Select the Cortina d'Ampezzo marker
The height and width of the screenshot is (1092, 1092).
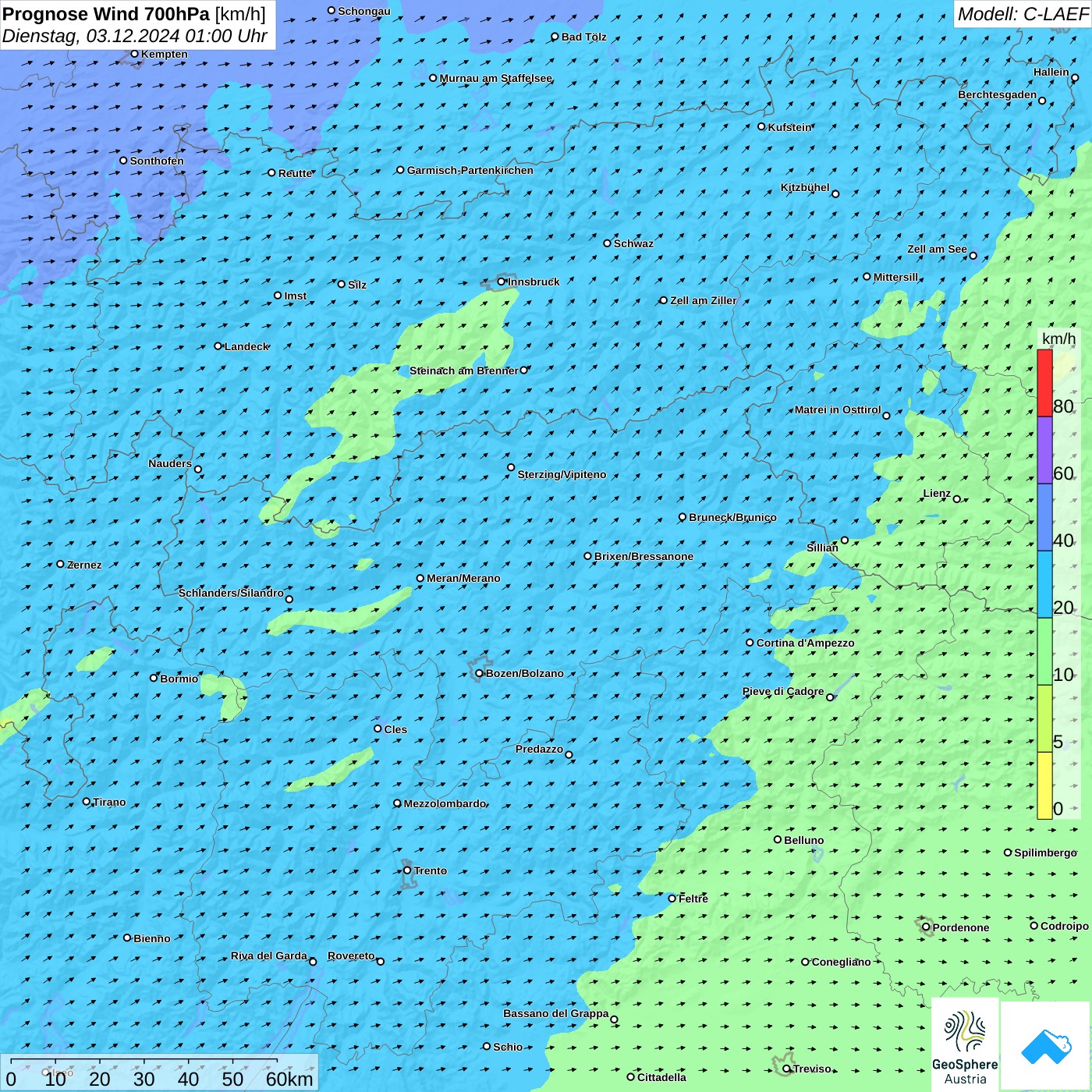(750, 643)
